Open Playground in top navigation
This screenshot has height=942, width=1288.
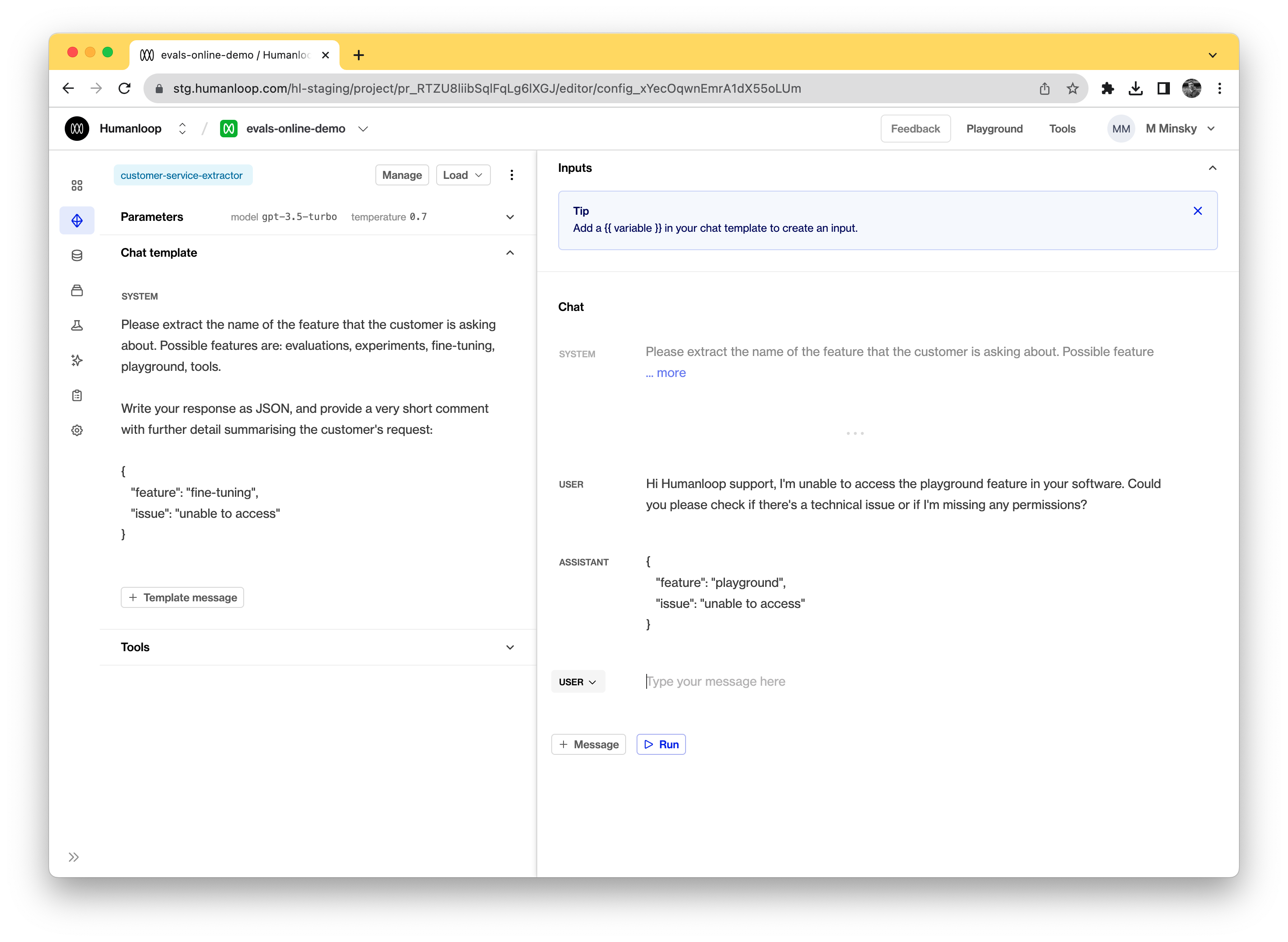994,128
